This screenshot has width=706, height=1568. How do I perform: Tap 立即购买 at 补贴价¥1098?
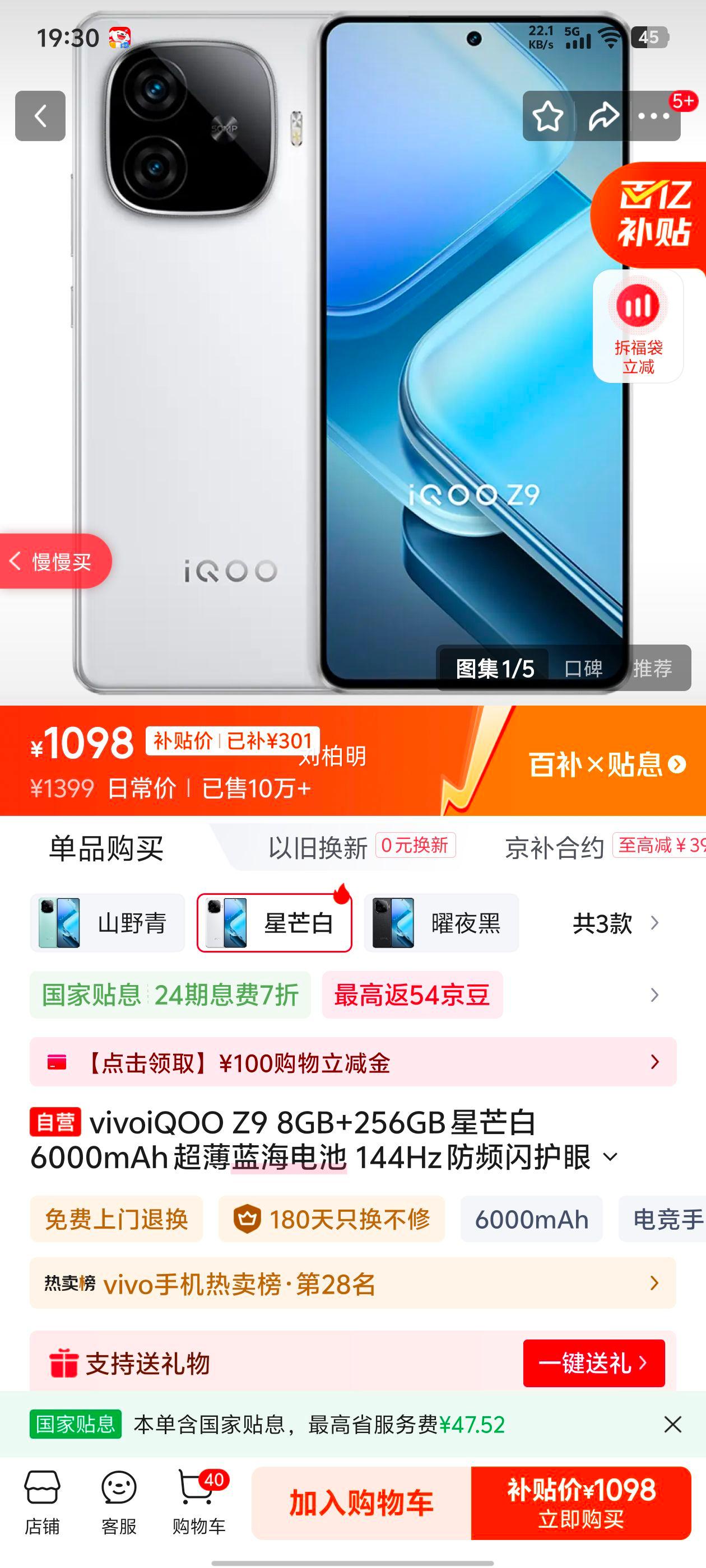click(x=580, y=1503)
